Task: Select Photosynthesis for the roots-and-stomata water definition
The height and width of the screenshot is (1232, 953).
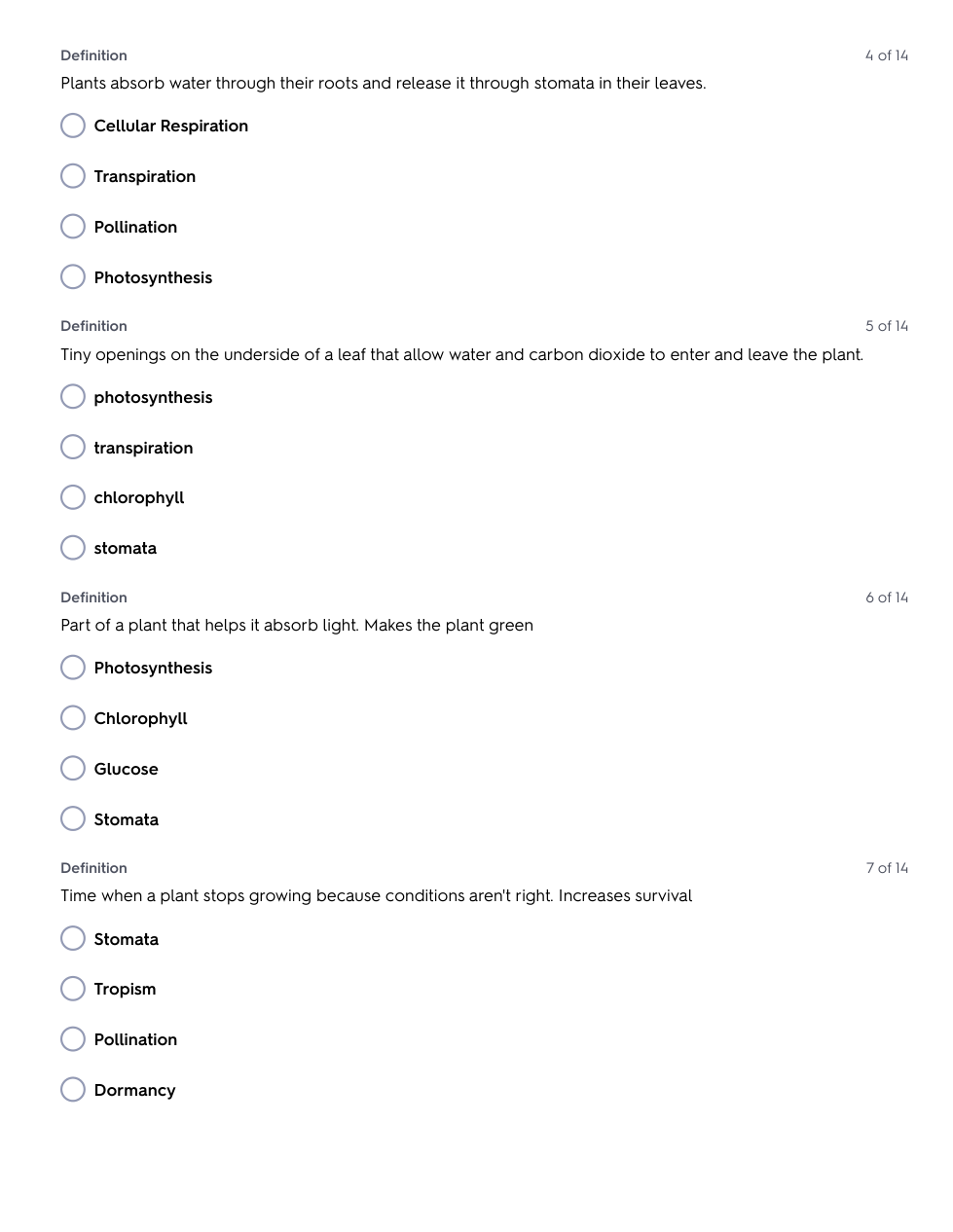Action: pyautogui.click(x=73, y=277)
